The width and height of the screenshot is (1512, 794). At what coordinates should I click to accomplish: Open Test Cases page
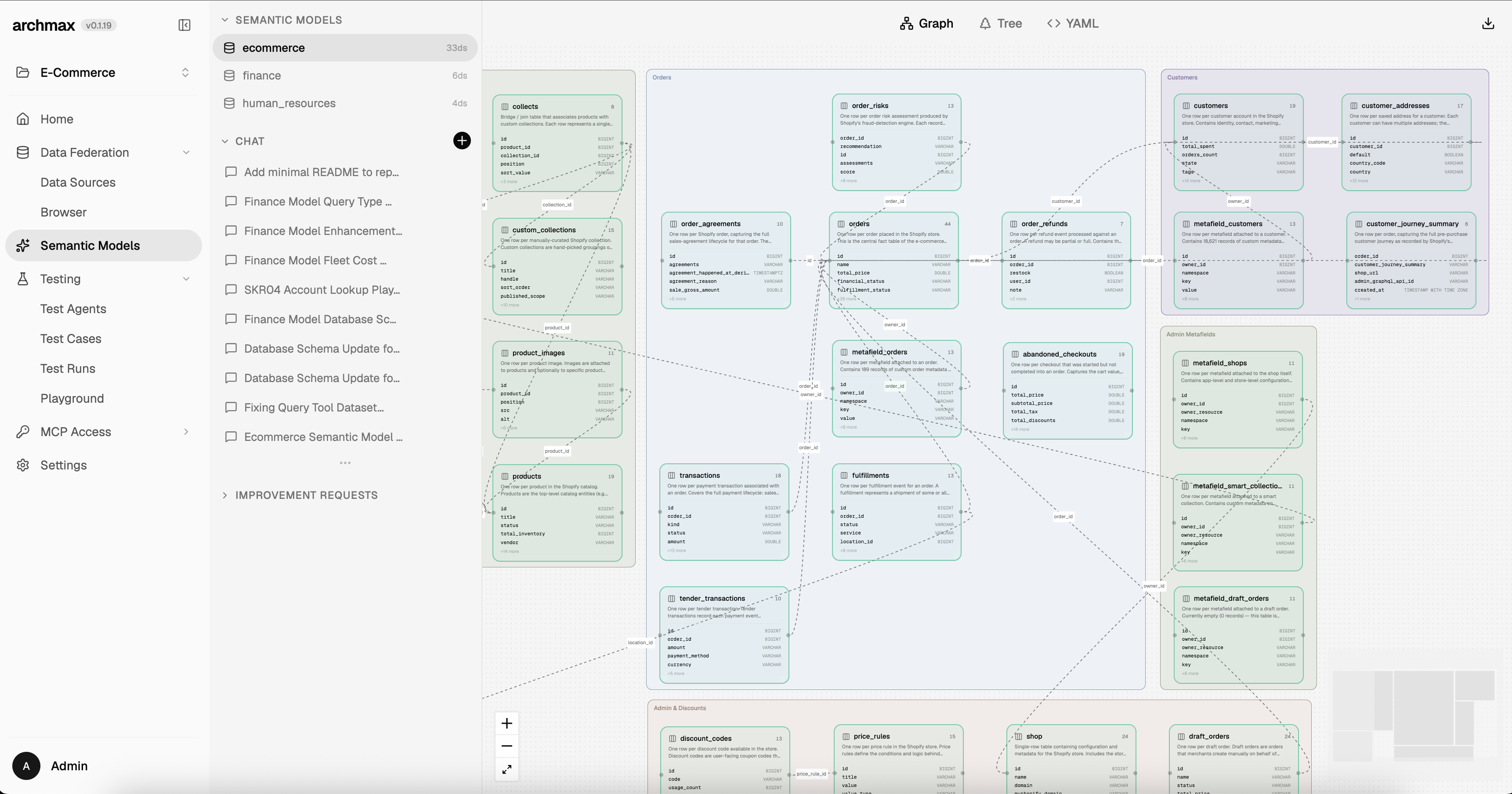pos(70,339)
